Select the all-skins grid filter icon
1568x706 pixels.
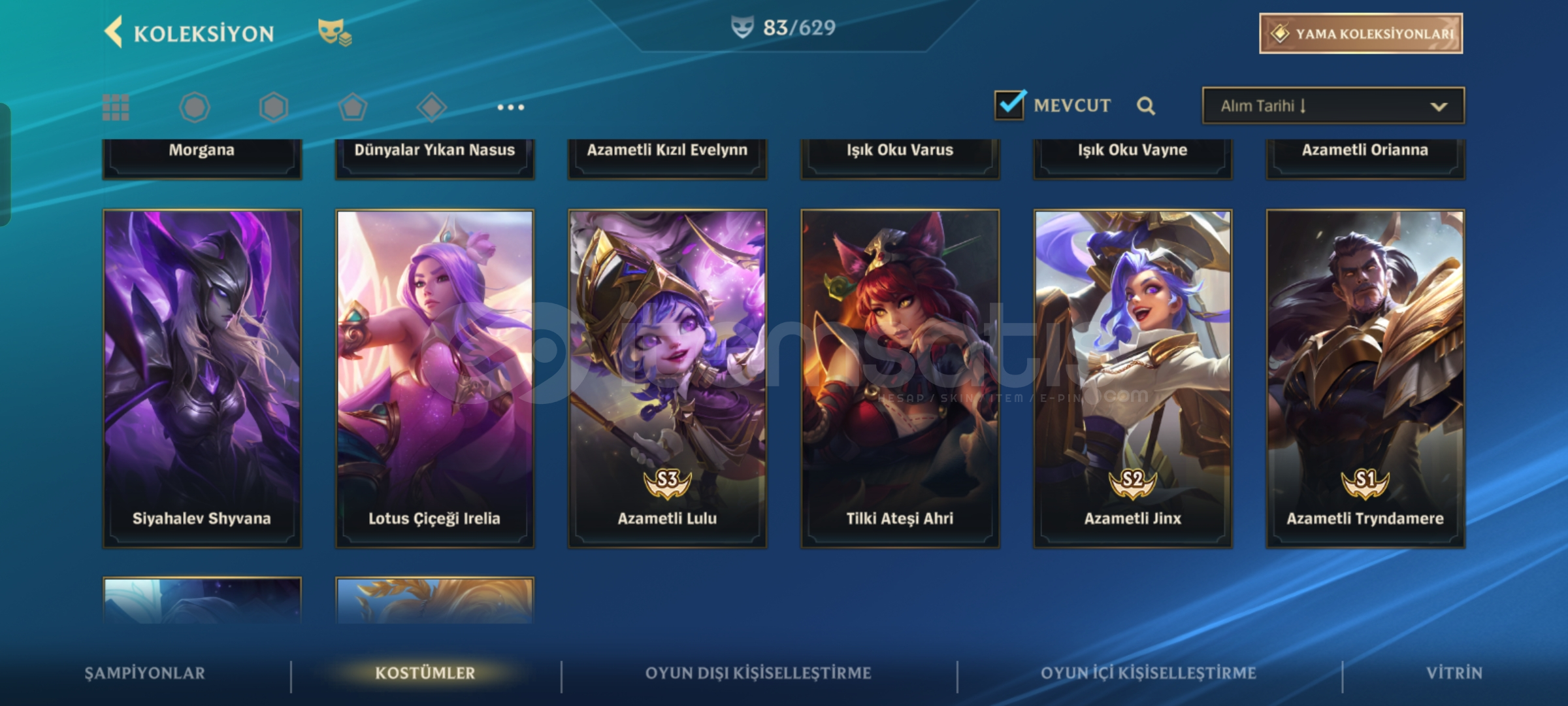[x=116, y=107]
